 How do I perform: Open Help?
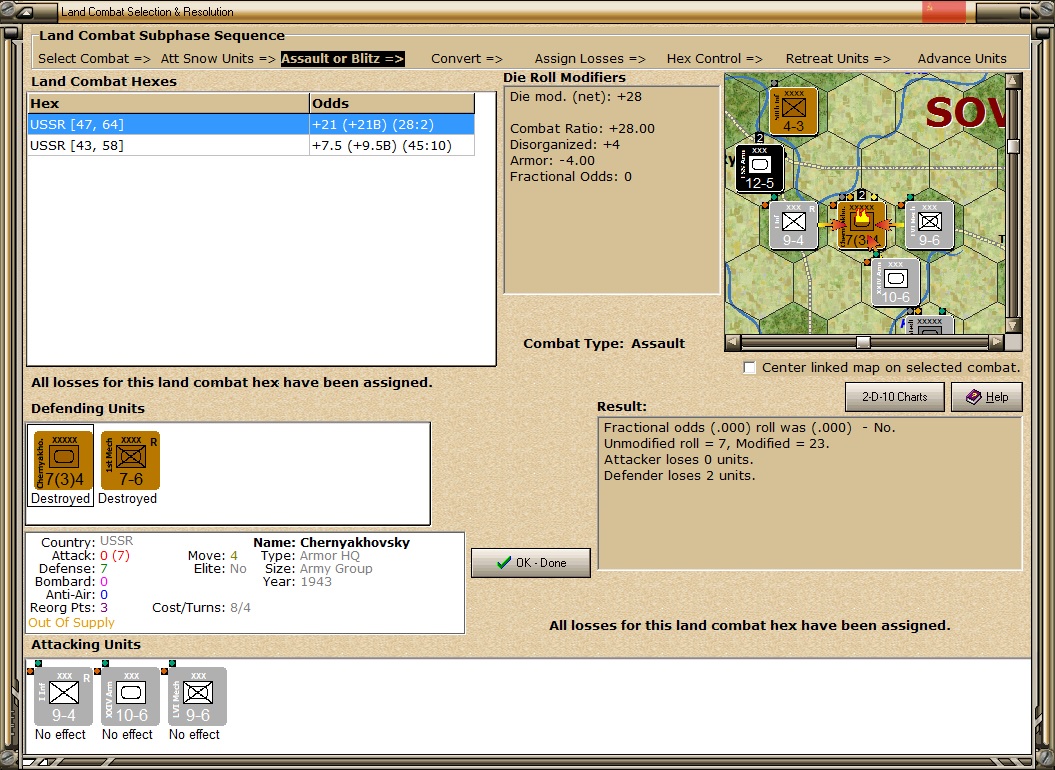[986, 396]
